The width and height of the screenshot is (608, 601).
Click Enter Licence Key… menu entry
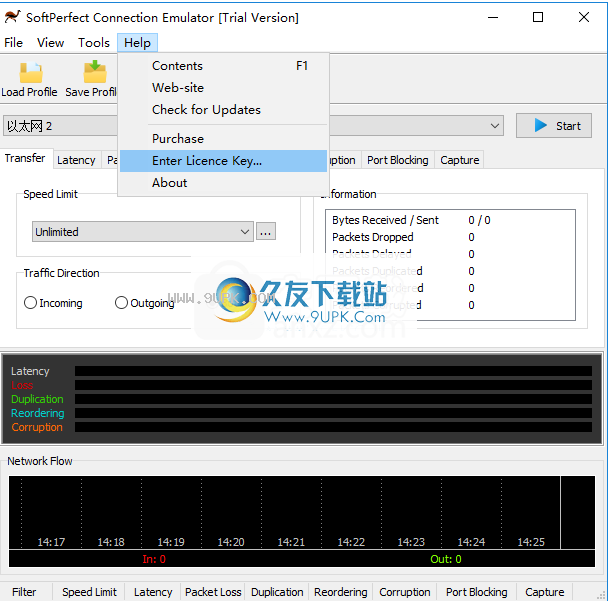(x=223, y=161)
